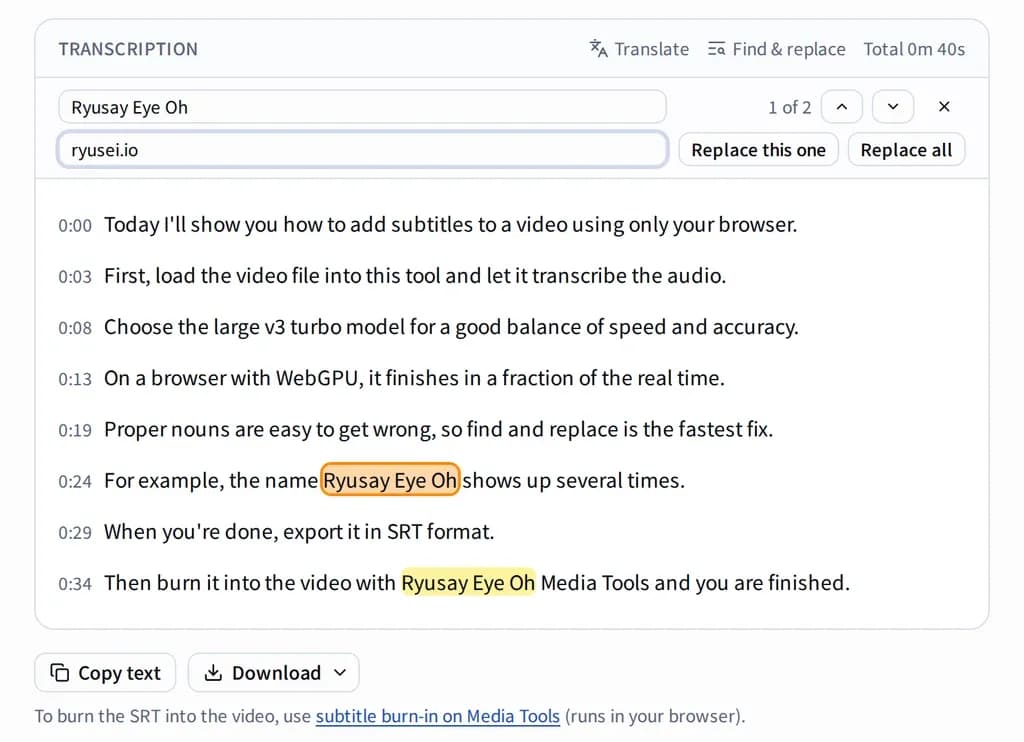Click the line mentioning WebGPU
The image size is (1024, 742).
click(x=414, y=378)
